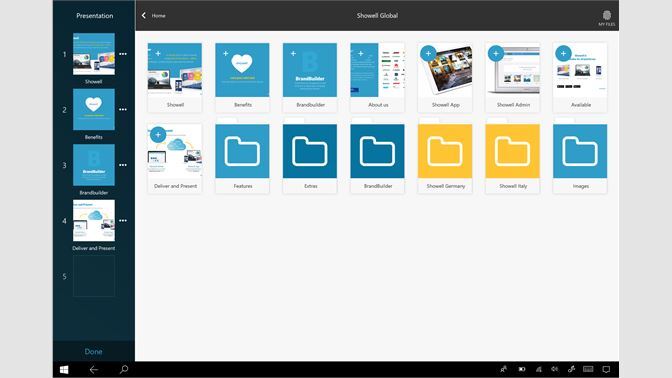Select Brandbuilder slide thumbnail in Presentation panel

[x=94, y=165]
